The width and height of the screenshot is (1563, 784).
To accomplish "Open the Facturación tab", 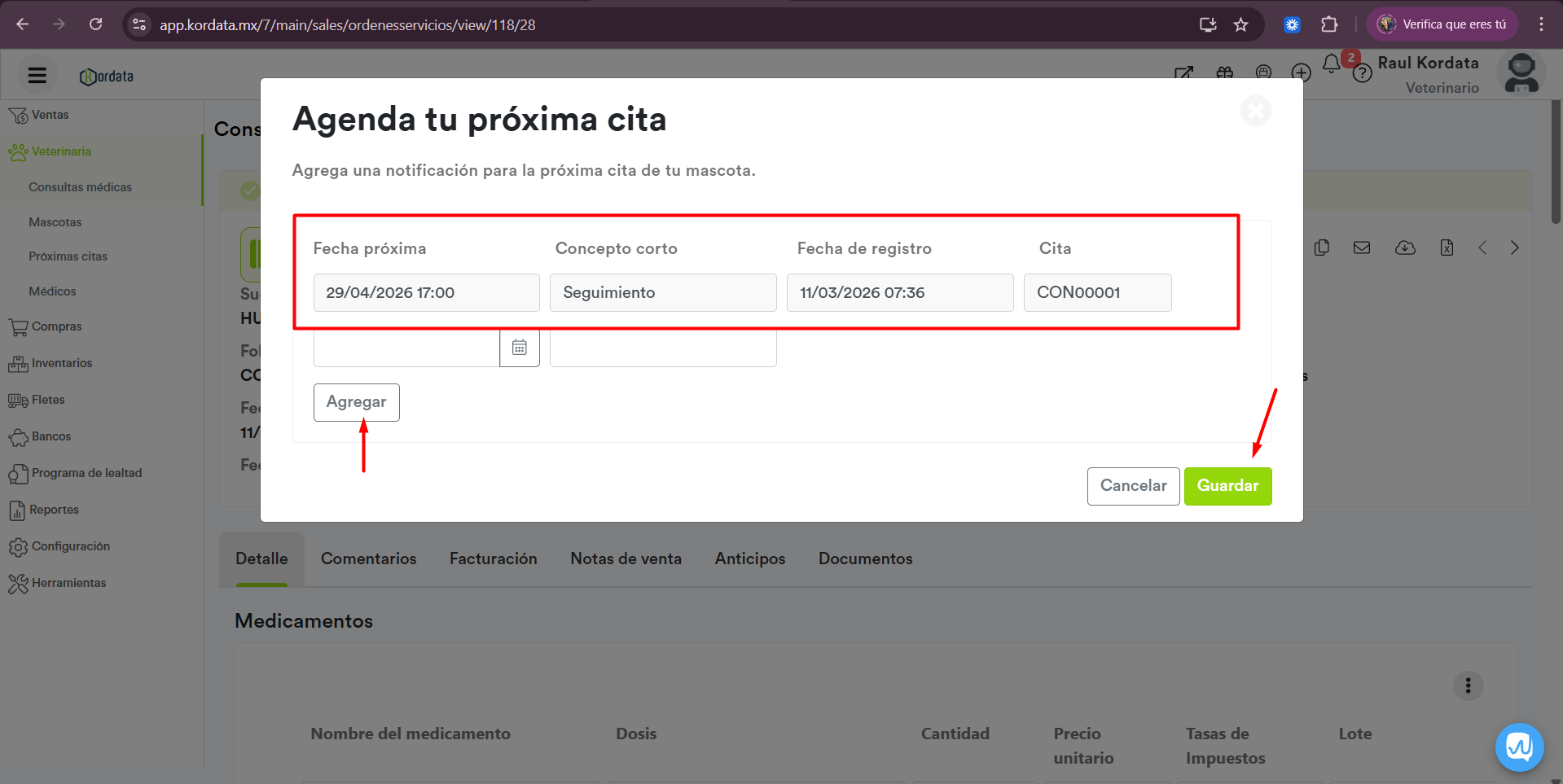I will (x=493, y=558).
